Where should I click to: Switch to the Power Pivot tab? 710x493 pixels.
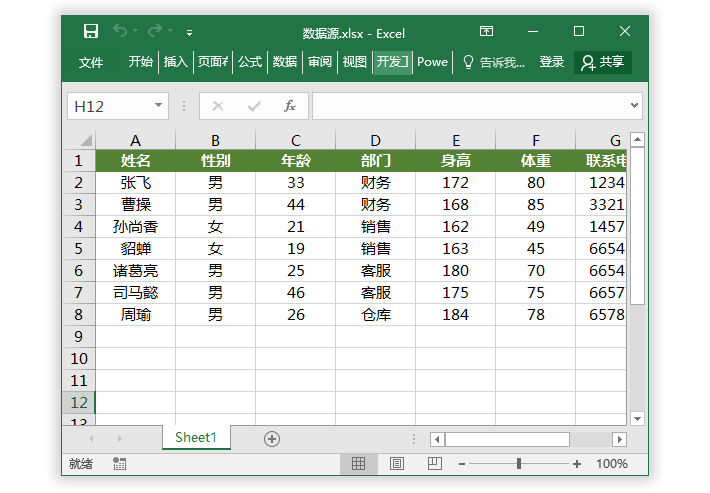[x=432, y=62]
